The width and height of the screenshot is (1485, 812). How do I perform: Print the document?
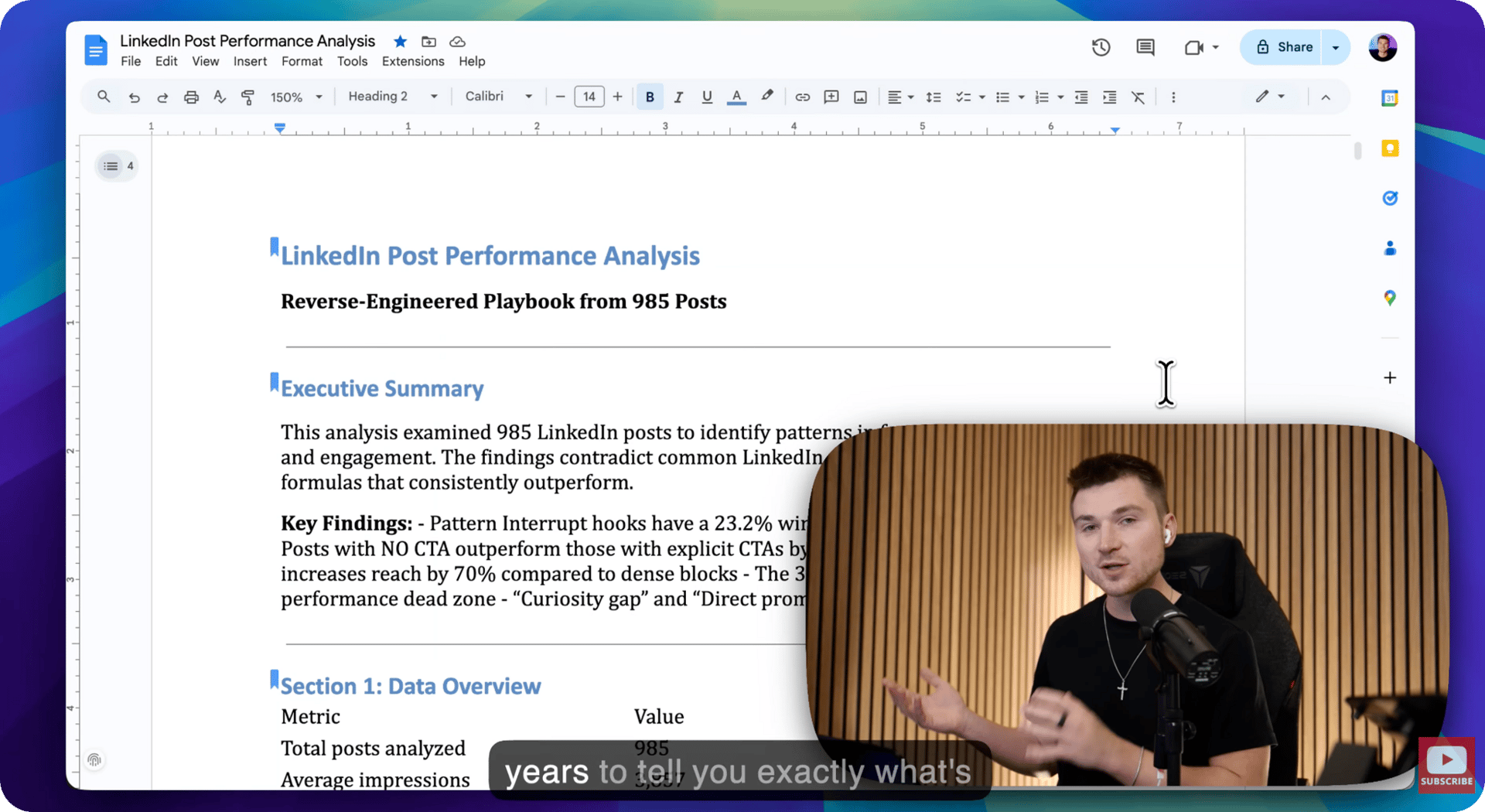pos(191,97)
